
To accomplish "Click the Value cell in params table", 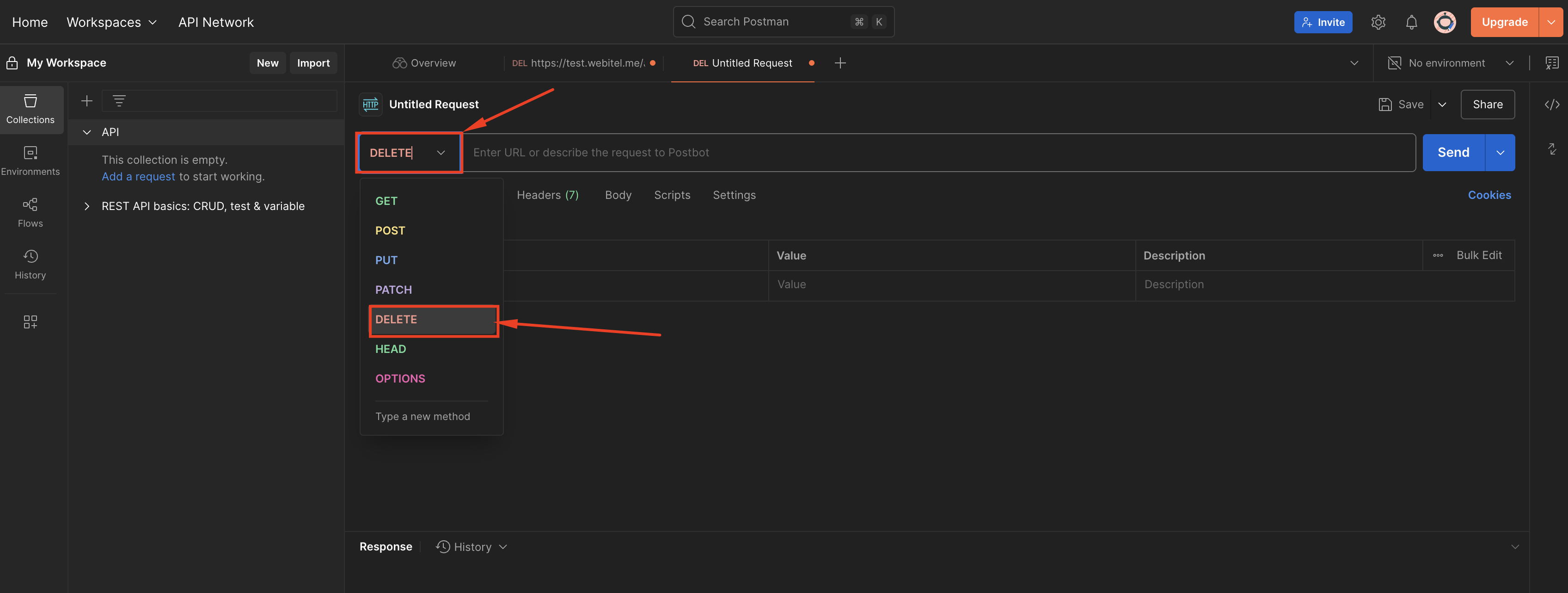I will click(951, 285).
